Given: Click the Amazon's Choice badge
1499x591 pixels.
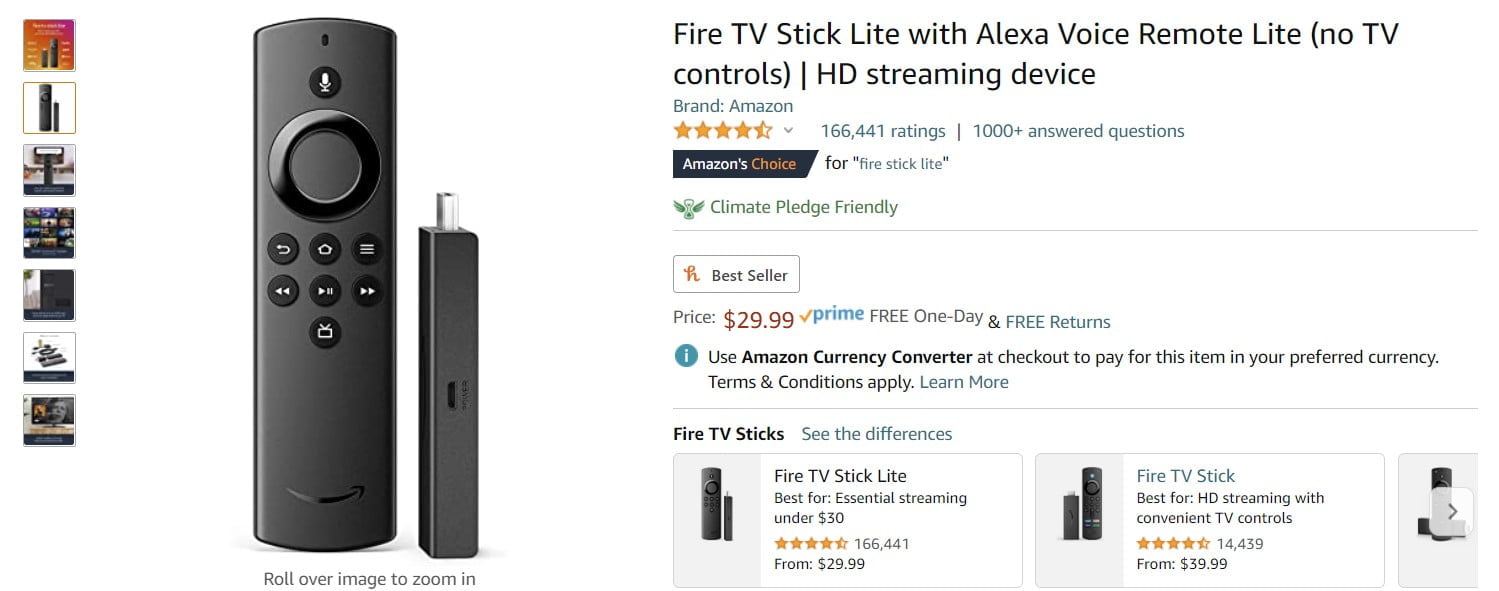Looking at the screenshot, I should pos(740,164).
